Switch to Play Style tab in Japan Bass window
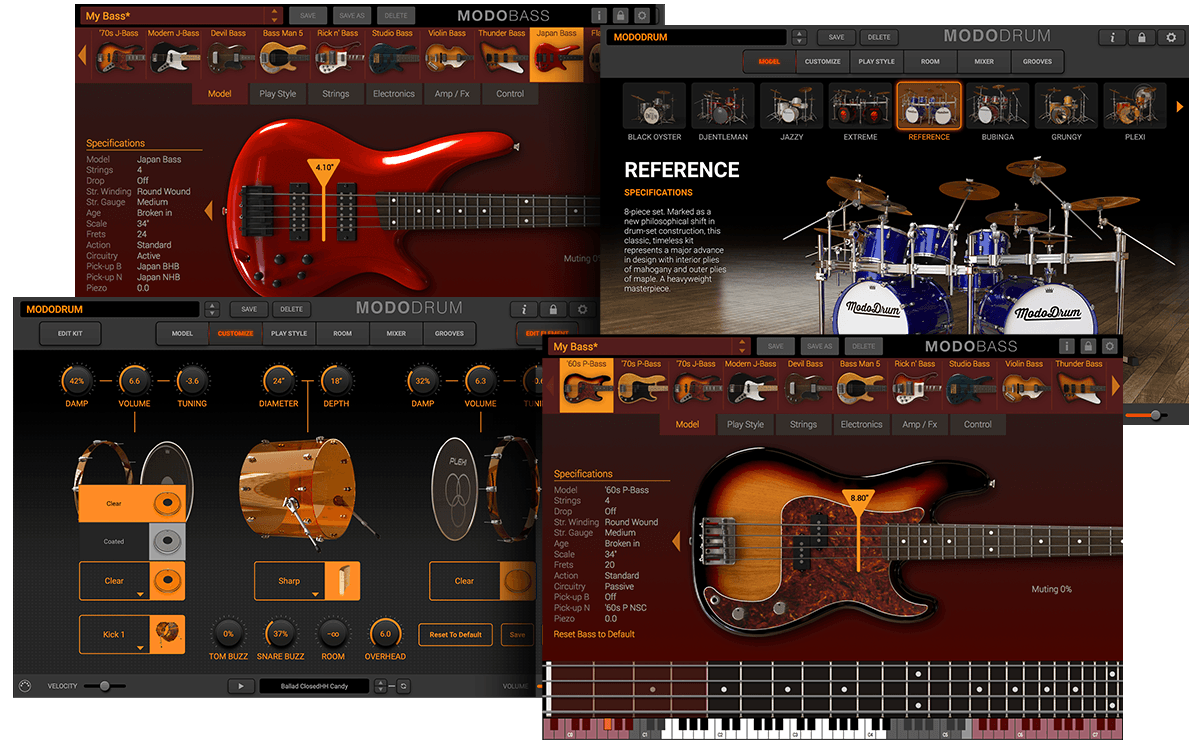Screen dimensions: 1200x750 pyautogui.click(x=278, y=94)
